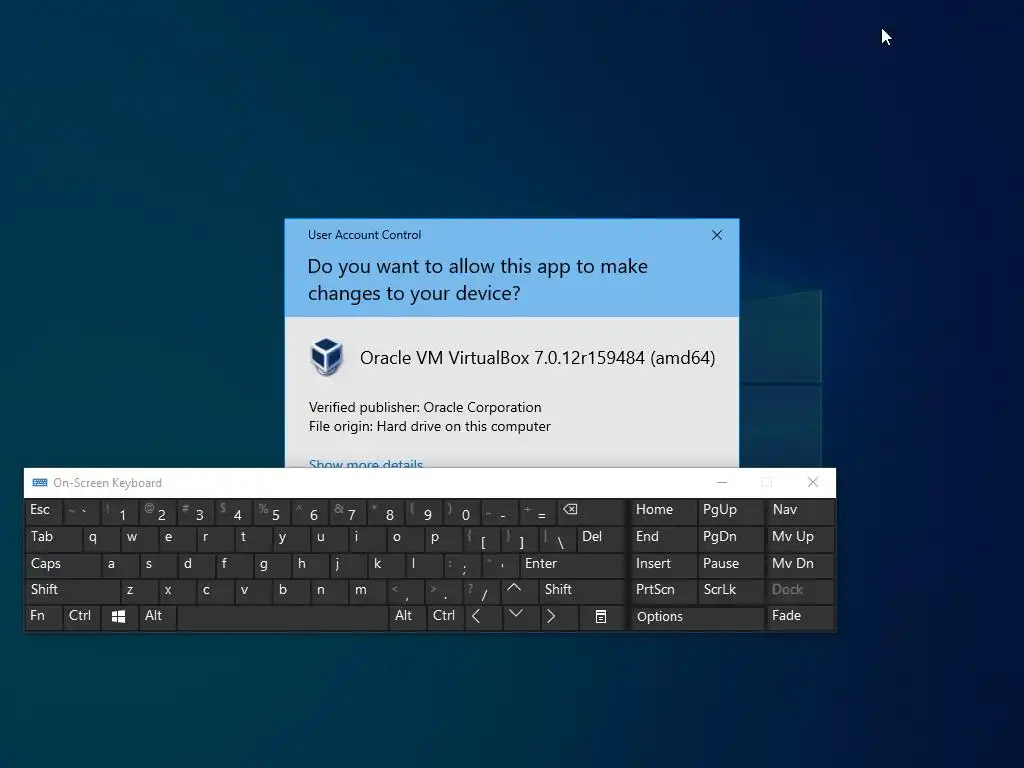Tap the equals sign key
This screenshot has width=1024, height=768.
coord(537,513)
